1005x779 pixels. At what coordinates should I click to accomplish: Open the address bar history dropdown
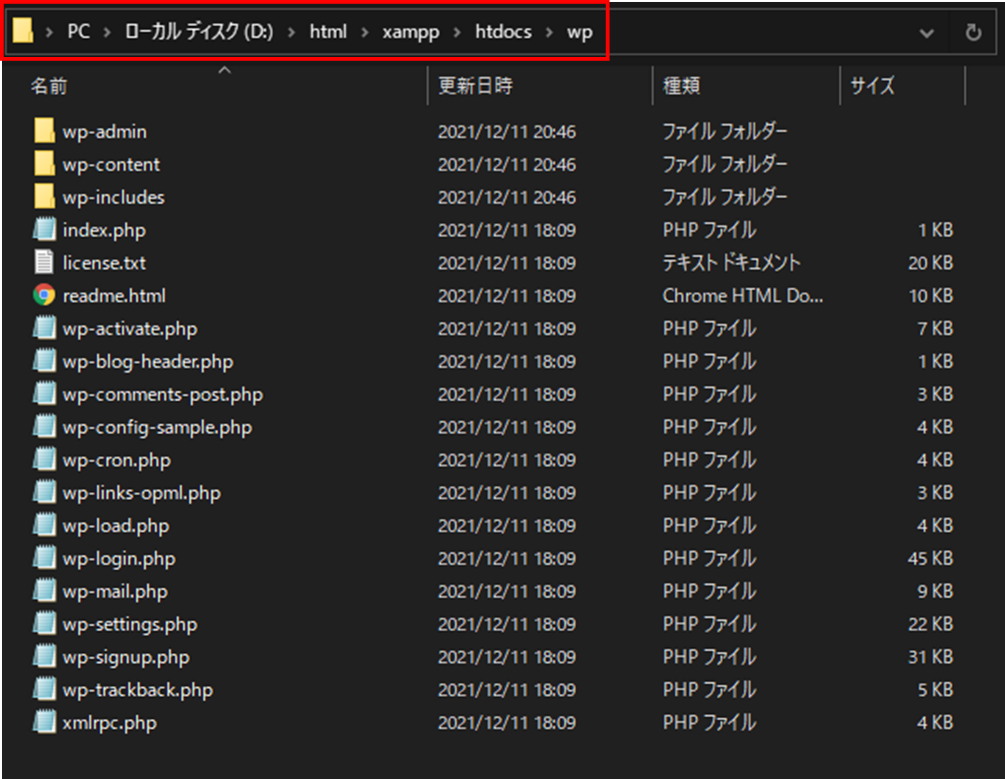(926, 32)
